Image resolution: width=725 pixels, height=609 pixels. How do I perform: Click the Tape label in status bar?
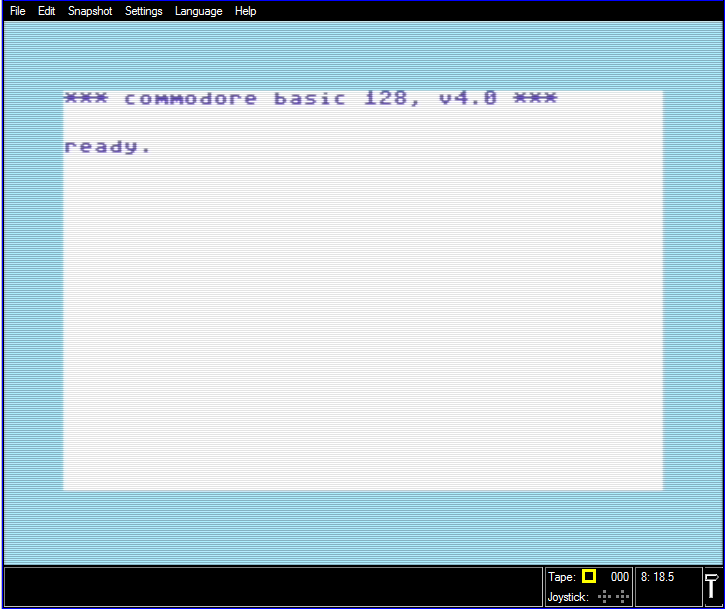point(562,577)
